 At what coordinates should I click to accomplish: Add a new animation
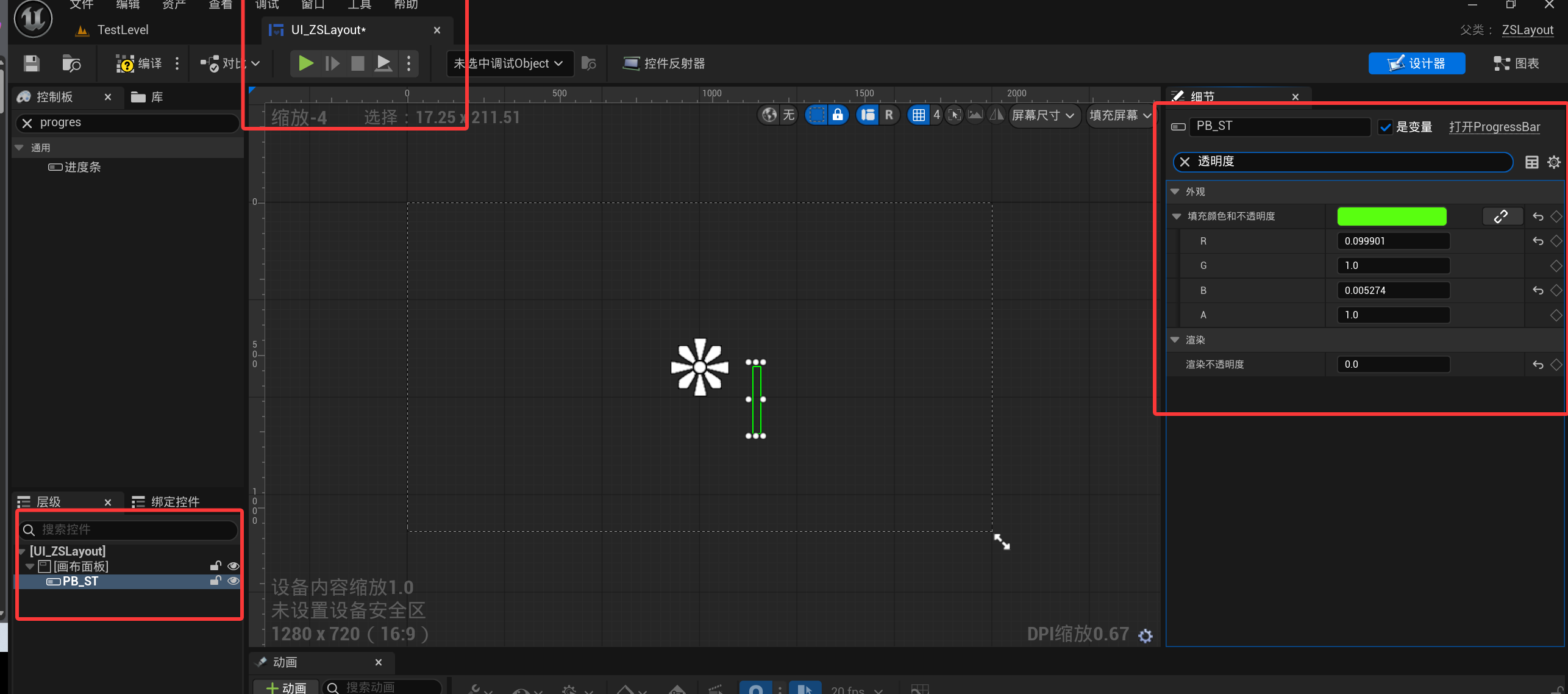pyautogui.click(x=287, y=687)
